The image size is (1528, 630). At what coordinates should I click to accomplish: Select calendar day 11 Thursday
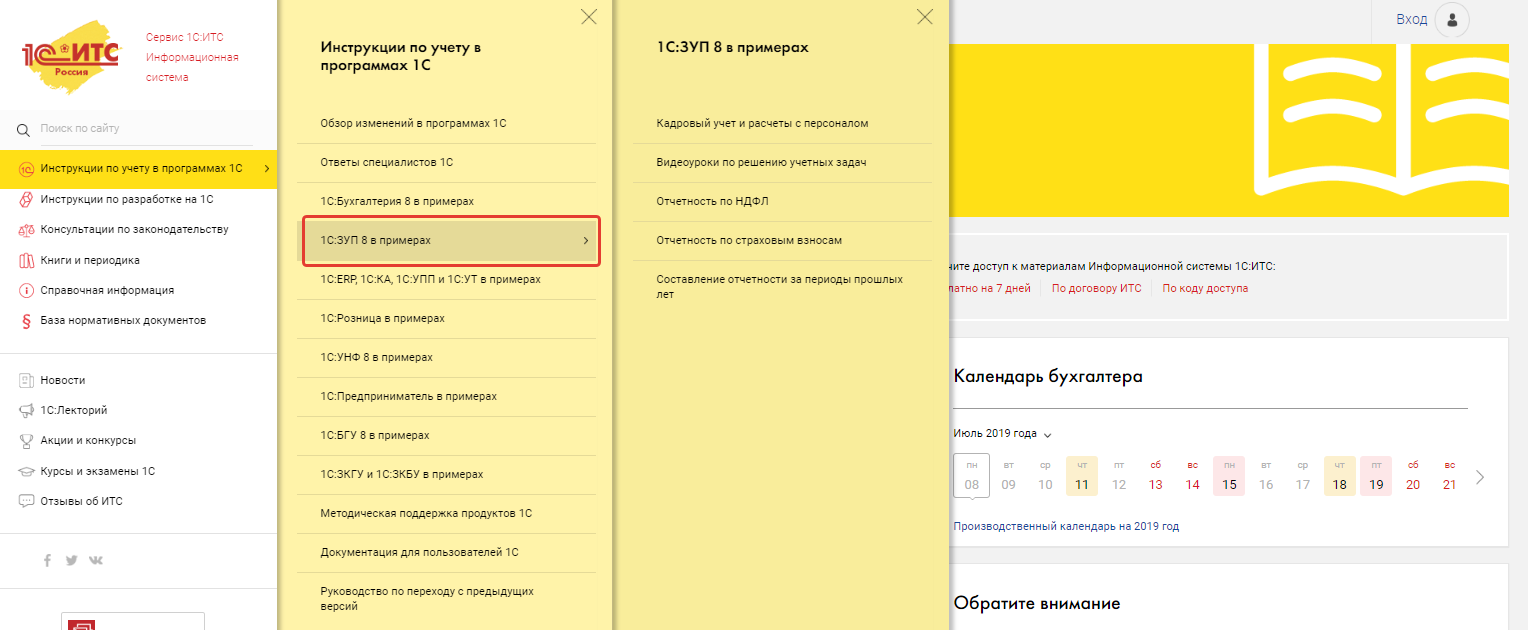[1082, 476]
